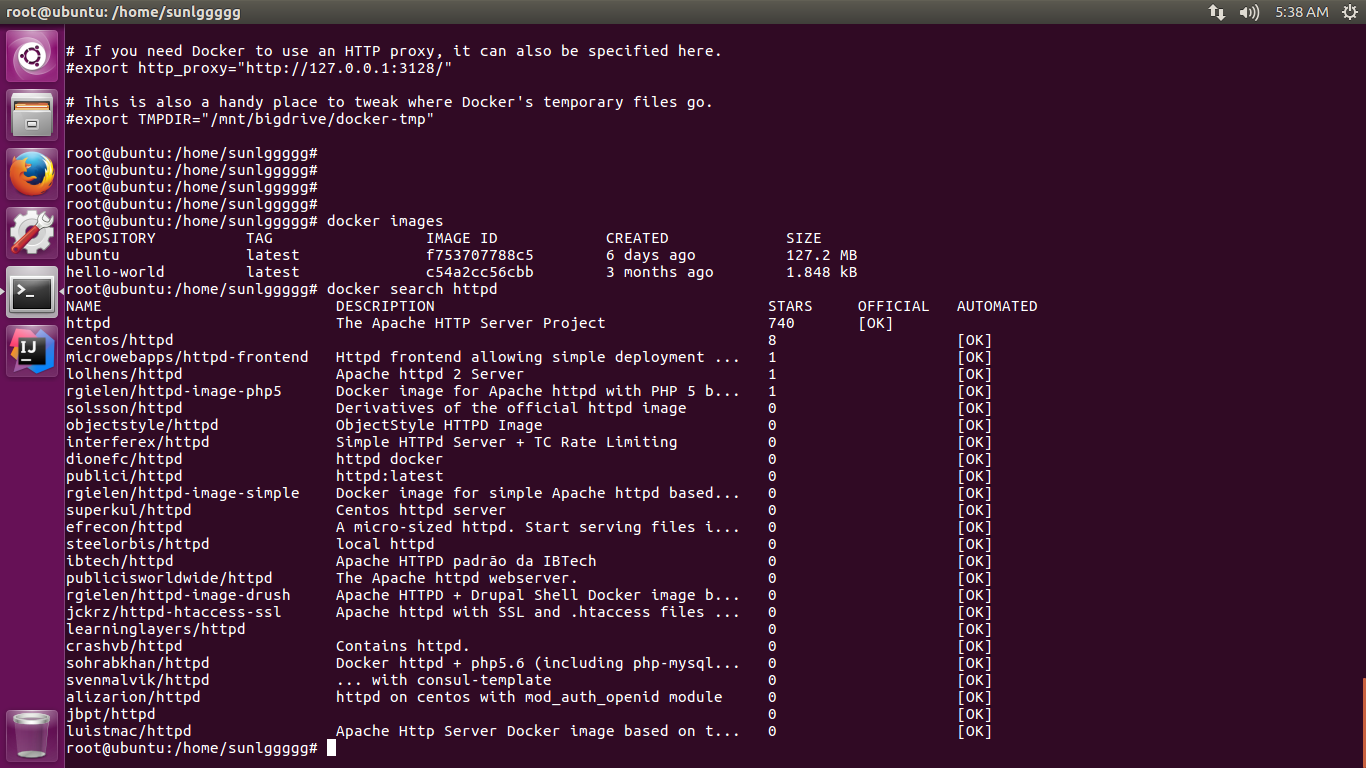Image resolution: width=1366 pixels, height=768 pixels.
Task: Click the interferex/httpd result name
Action: click(138, 442)
